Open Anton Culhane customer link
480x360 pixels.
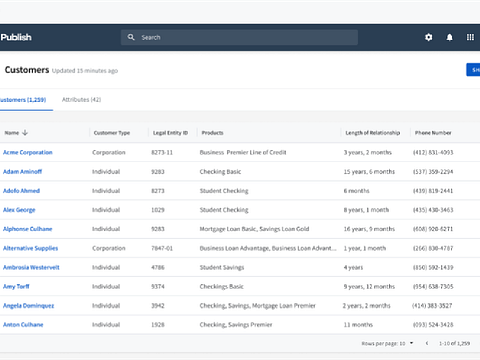(x=23, y=325)
